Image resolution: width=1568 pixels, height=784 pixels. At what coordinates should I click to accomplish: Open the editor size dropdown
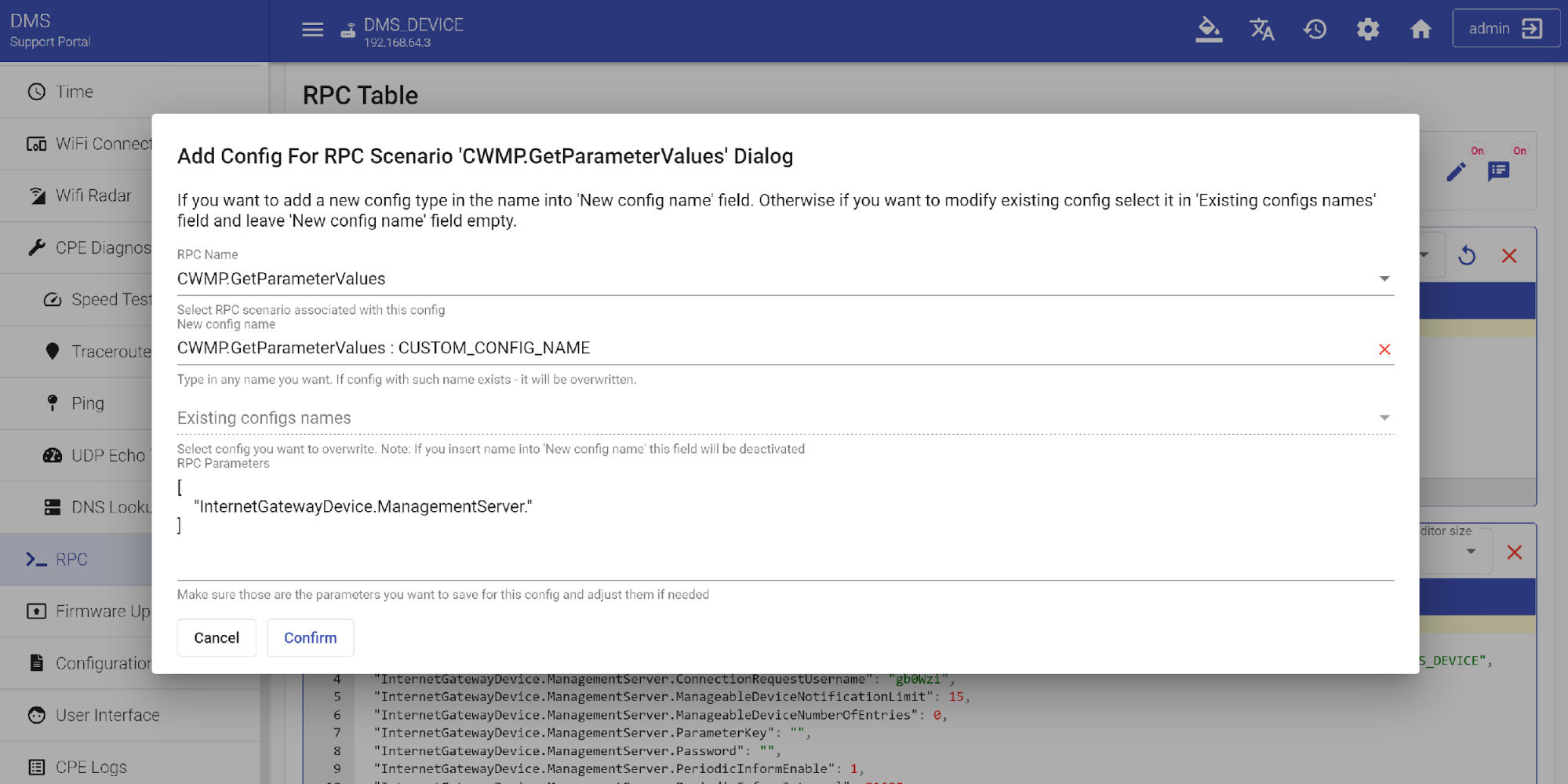point(1470,552)
